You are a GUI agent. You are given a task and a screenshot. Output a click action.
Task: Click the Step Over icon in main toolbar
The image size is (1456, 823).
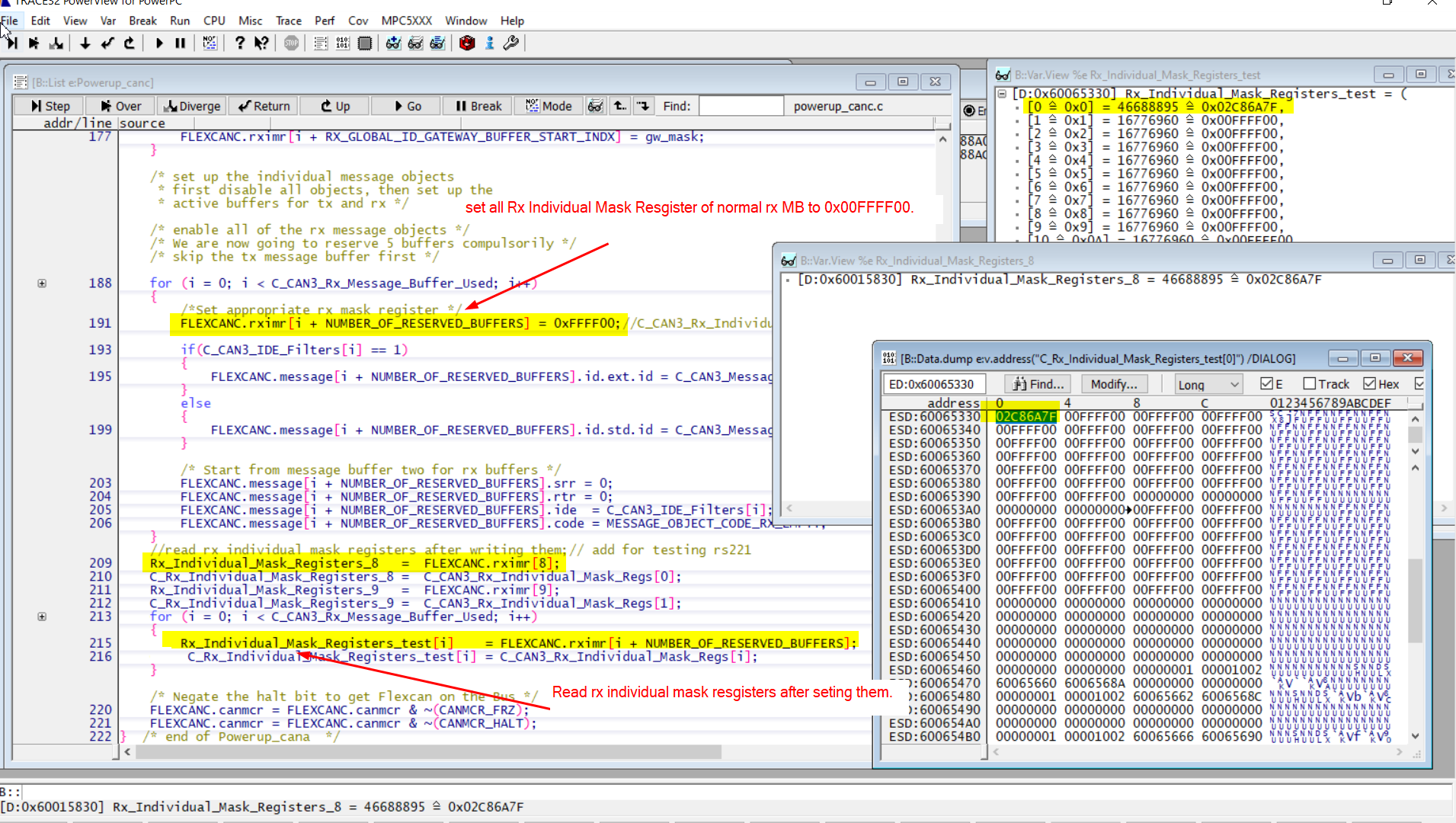tap(34, 43)
